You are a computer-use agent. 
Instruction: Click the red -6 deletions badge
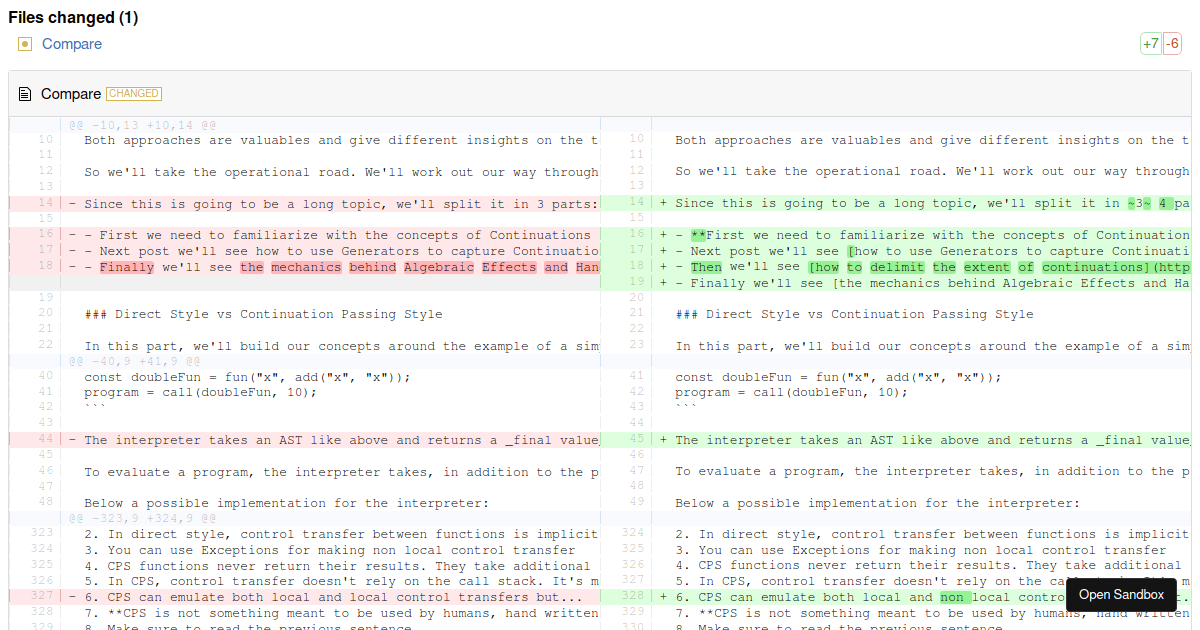[x=1173, y=44]
